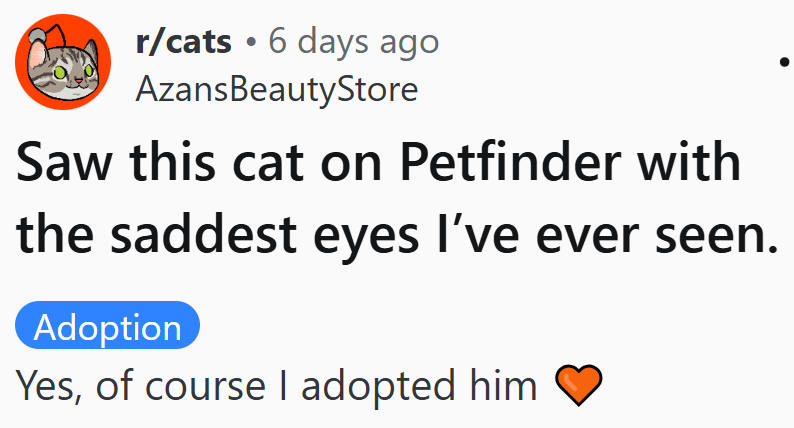Click the "6 days ago" timestamp

click(x=353, y=42)
